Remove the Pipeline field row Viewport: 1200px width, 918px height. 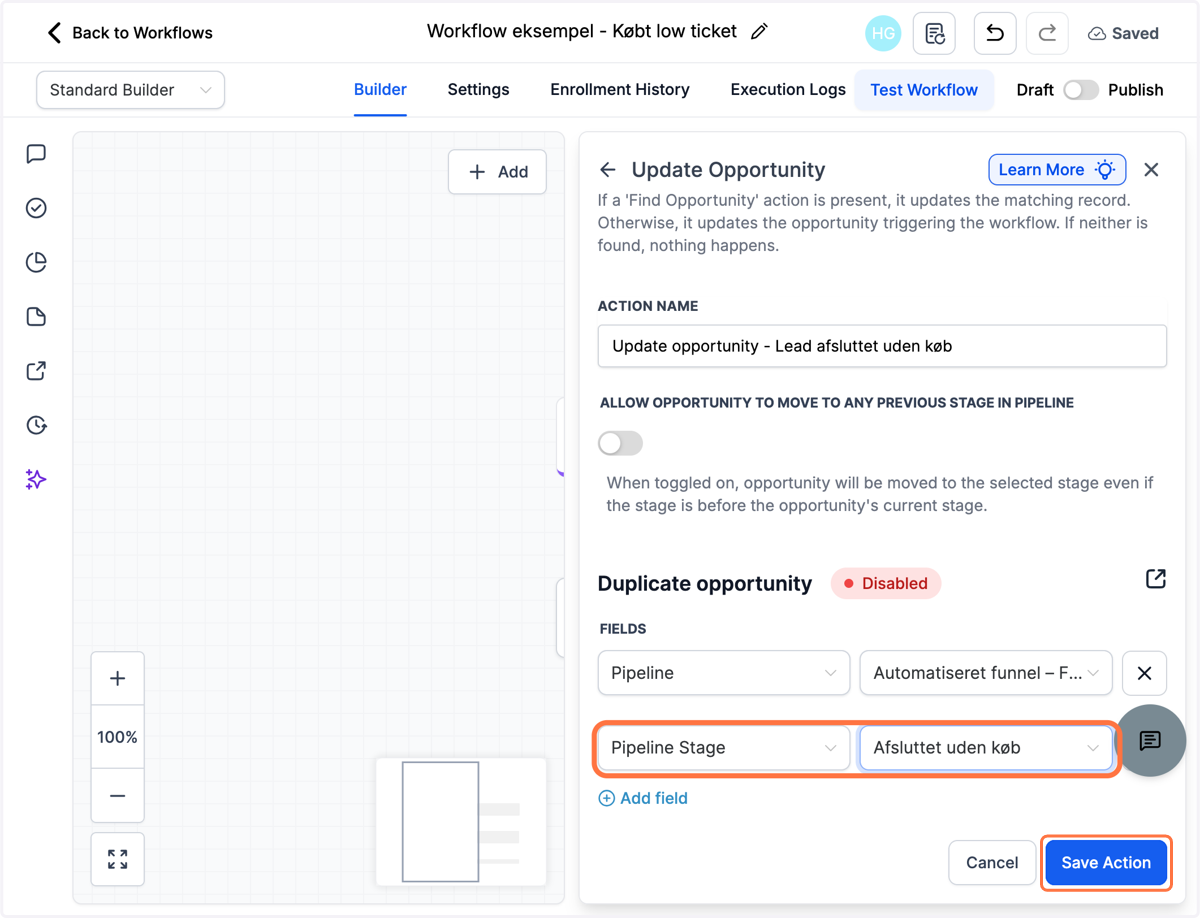pyautogui.click(x=1144, y=673)
